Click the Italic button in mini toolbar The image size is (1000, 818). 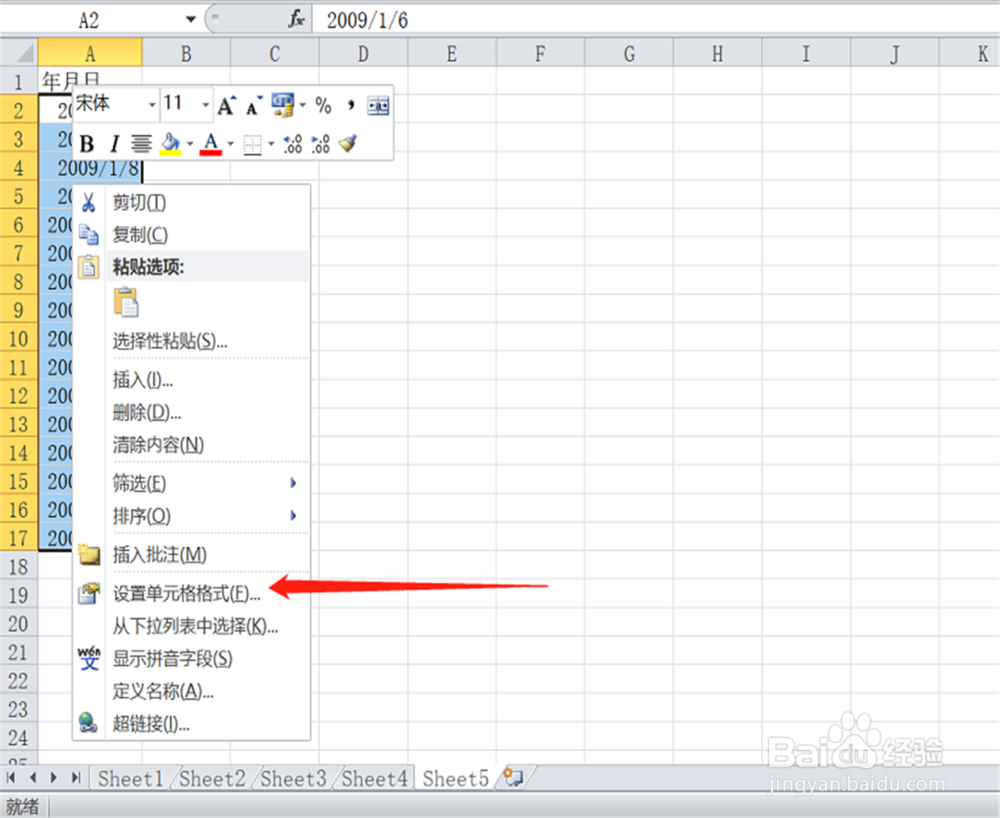[114, 144]
